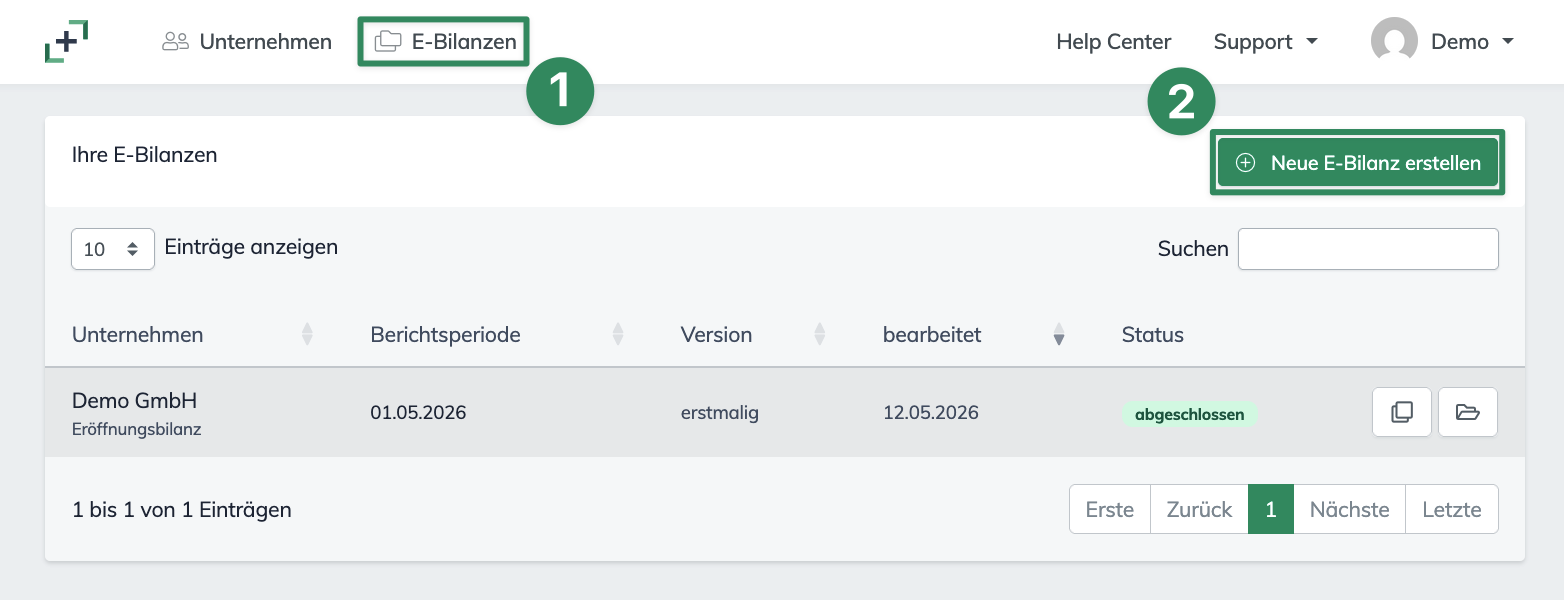This screenshot has width=1564, height=600.
Task: Expand the Support dropdown menu
Action: point(1266,42)
